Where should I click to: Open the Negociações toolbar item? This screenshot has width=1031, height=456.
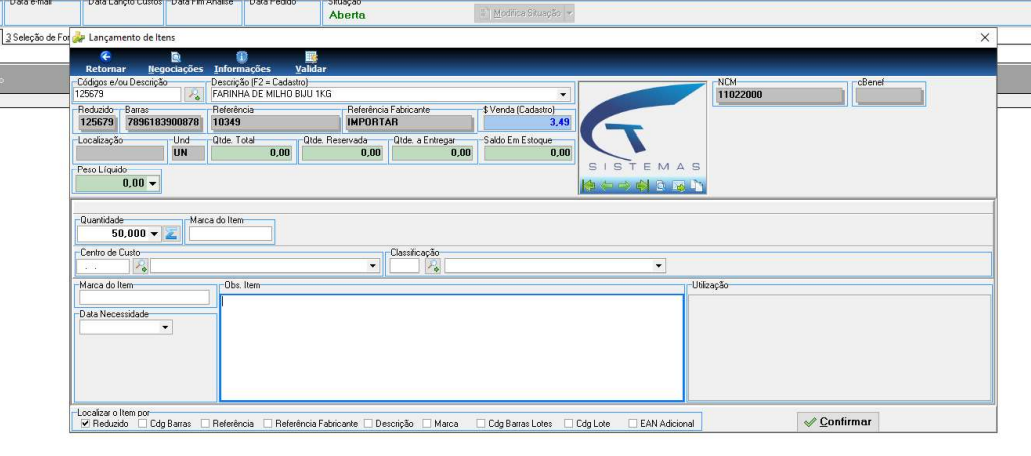[x=176, y=62]
